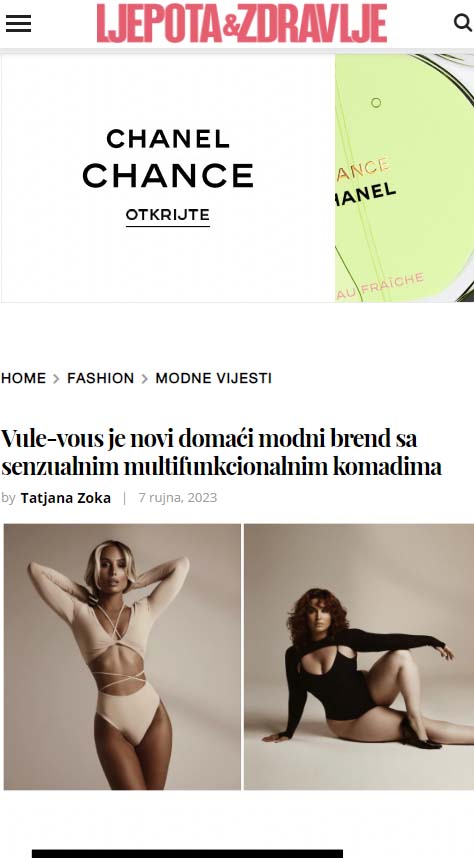Viewport: 474px width, 858px height.
Task: Click the search magnifier icon
Action: [463, 22]
